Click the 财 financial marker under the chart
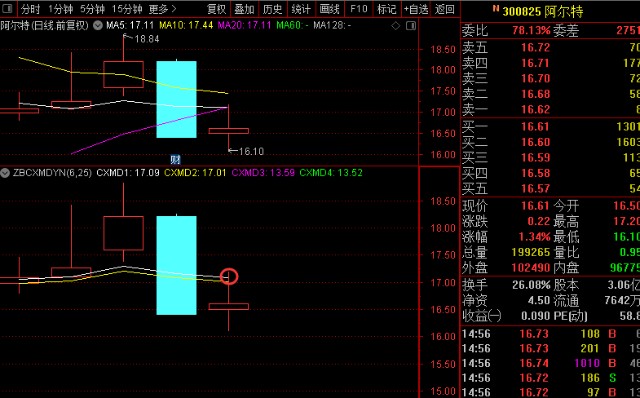Image resolution: width=640 pixels, height=398 pixels. [176, 159]
